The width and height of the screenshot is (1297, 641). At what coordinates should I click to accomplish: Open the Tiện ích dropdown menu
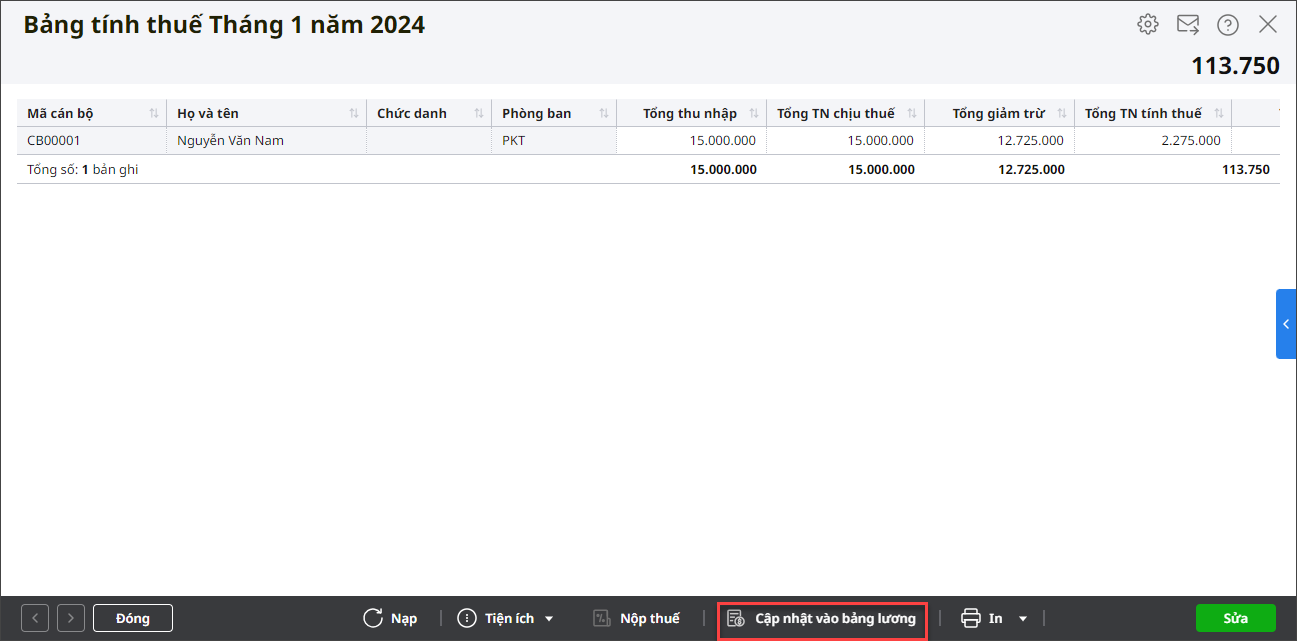(506, 618)
